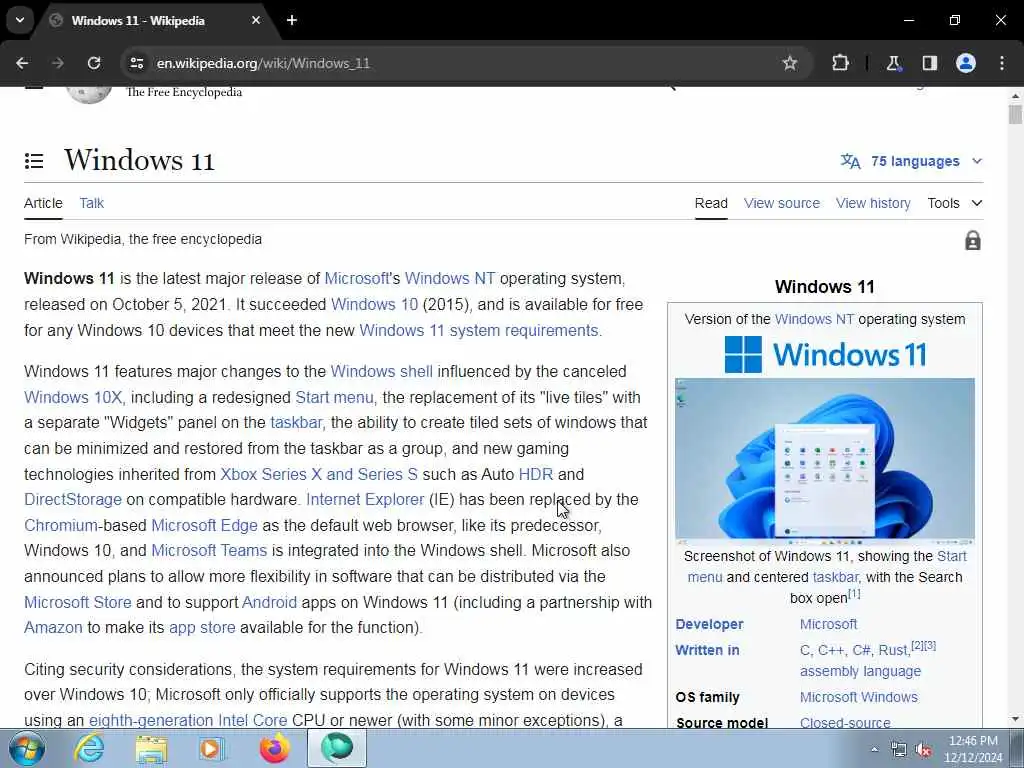
Task: Follow the Microsoft link in the intro
Action: [x=357, y=278]
